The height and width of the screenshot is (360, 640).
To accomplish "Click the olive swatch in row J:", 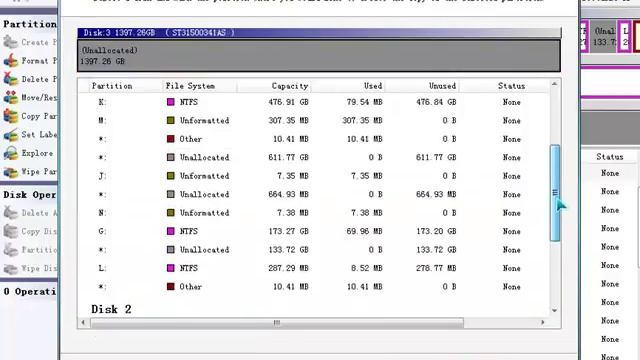I will tap(171, 176).
